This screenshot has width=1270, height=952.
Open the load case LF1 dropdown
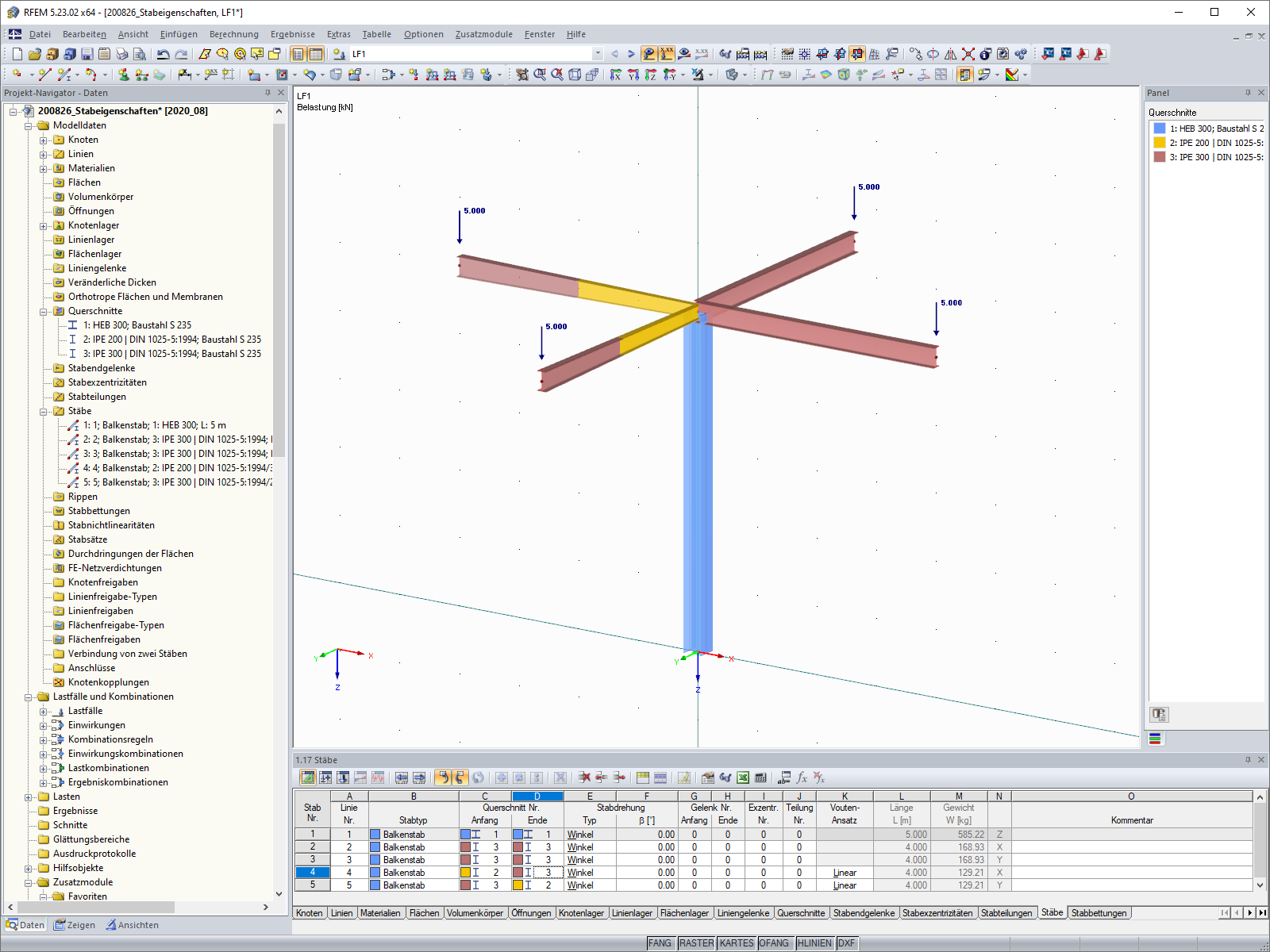[x=598, y=54]
